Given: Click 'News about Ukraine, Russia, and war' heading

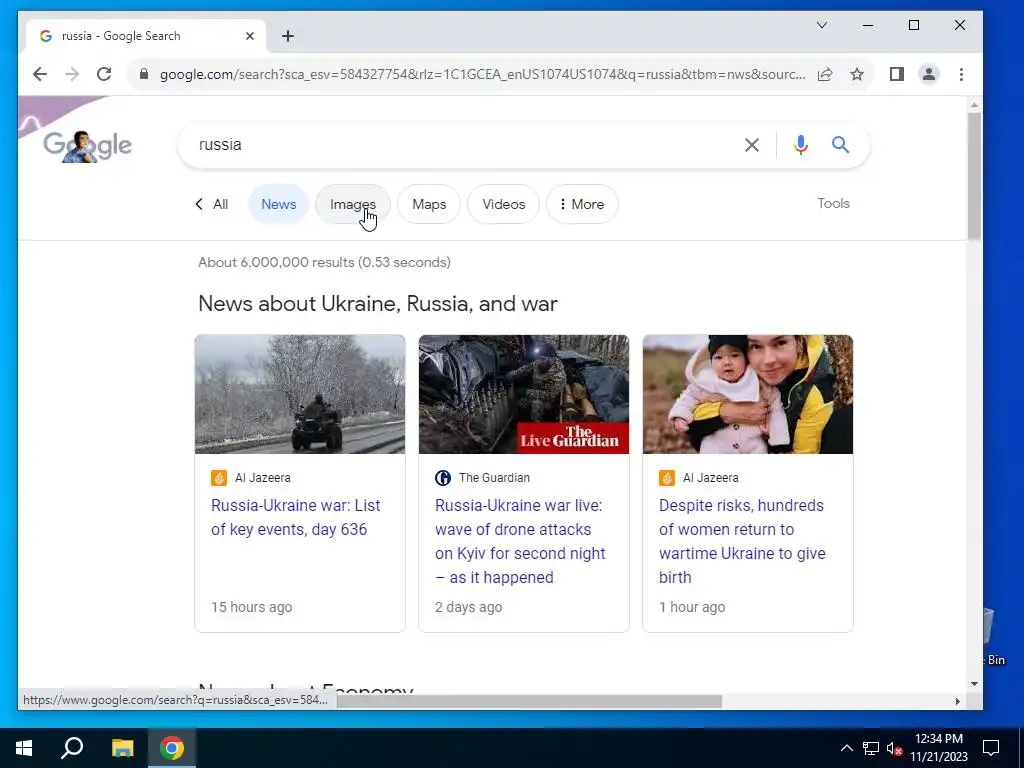Looking at the screenshot, I should [x=377, y=304].
